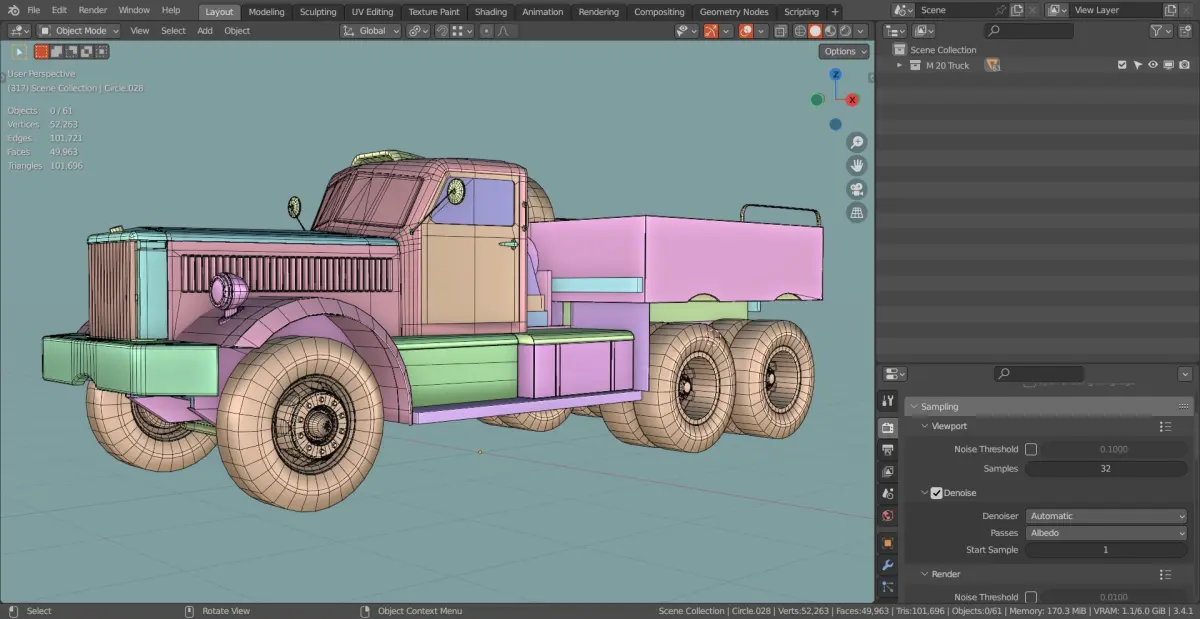Open the Passes Albedo dropdown
This screenshot has height=619, width=1200.
(1106, 533)
